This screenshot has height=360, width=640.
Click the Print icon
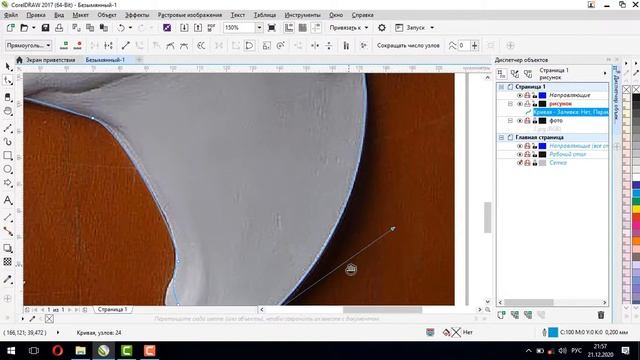[59, 28]
